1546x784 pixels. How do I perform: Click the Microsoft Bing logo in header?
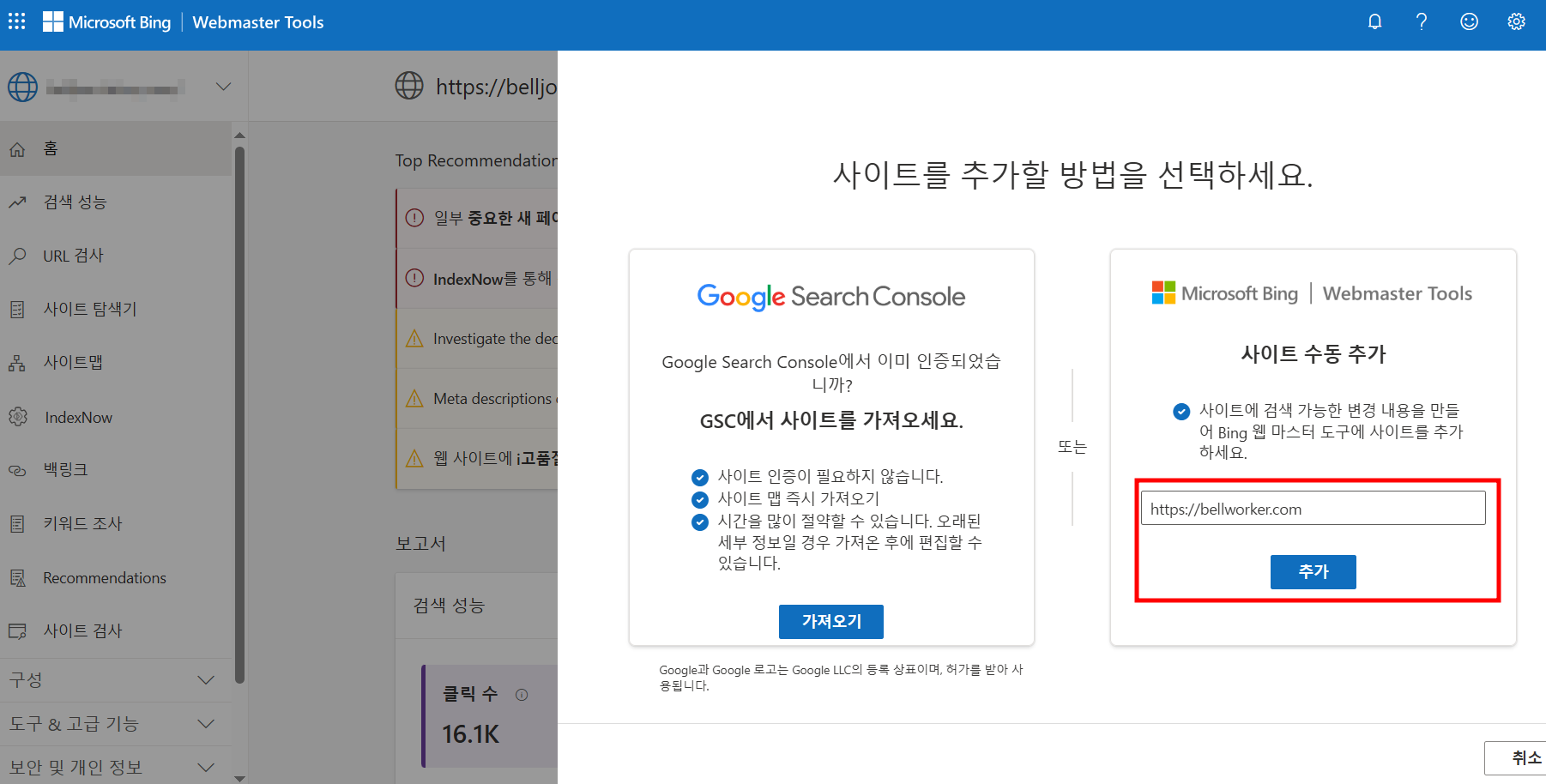106,22
